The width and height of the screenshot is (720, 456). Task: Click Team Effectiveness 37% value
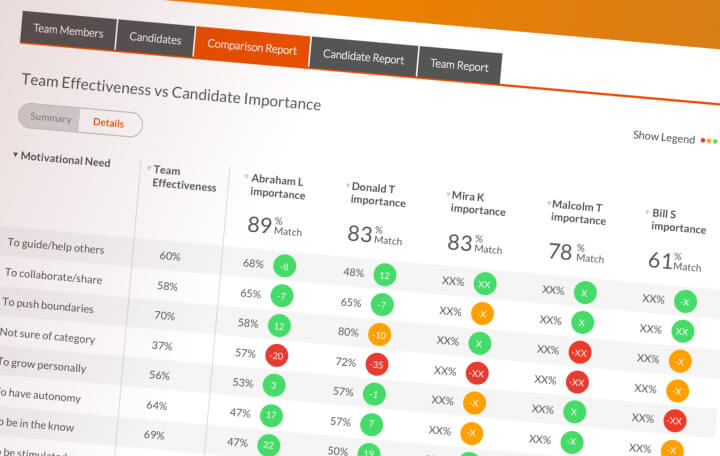click(162, 345)
